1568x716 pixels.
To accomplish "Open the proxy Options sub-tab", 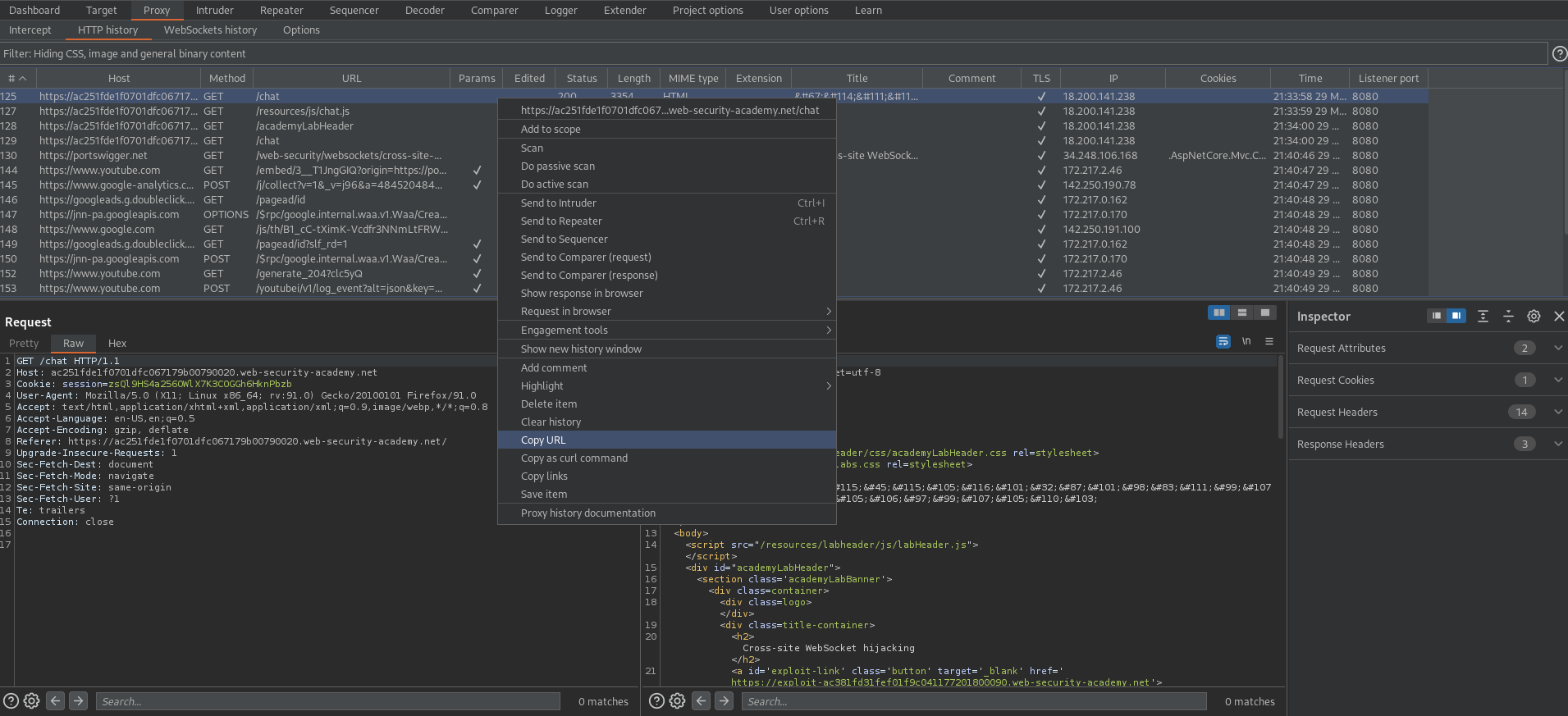I will (301, 30).
